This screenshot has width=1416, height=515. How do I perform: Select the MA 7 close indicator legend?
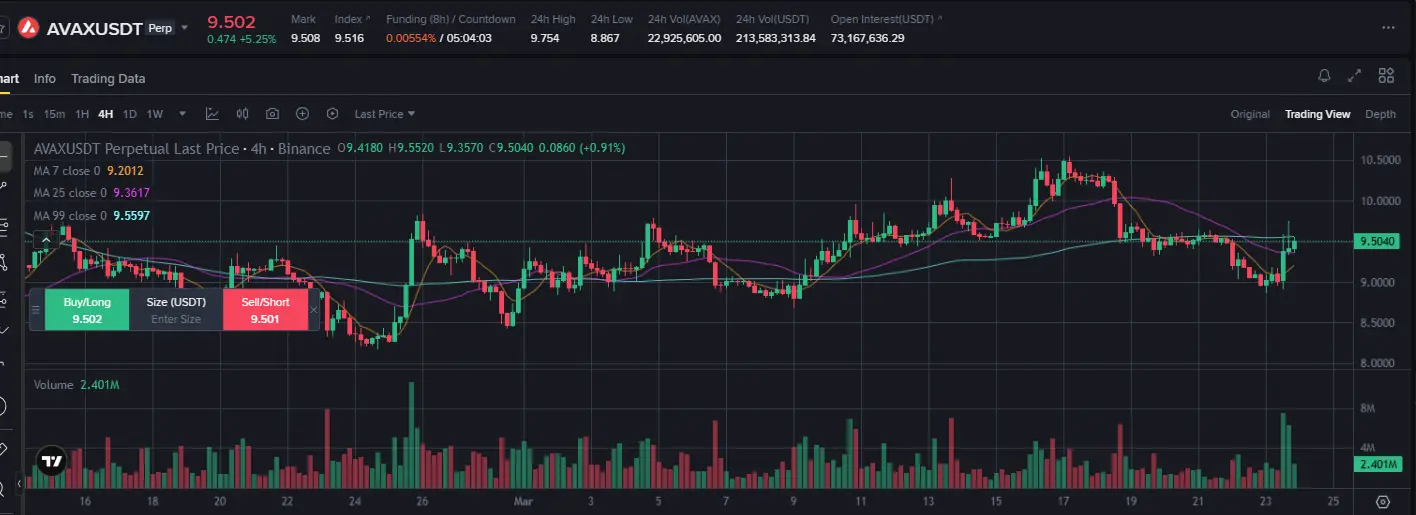pyautogui.click(x=89, y=171)
